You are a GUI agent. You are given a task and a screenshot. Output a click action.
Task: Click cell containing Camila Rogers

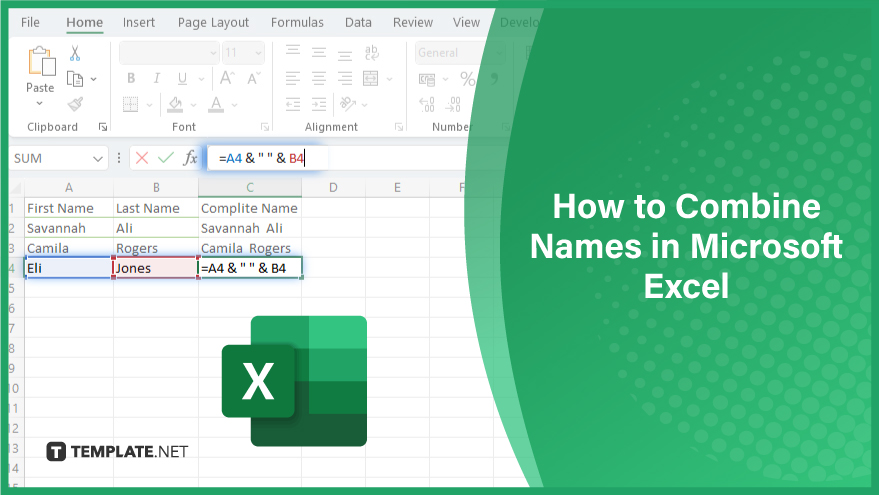tap(250, 248)
